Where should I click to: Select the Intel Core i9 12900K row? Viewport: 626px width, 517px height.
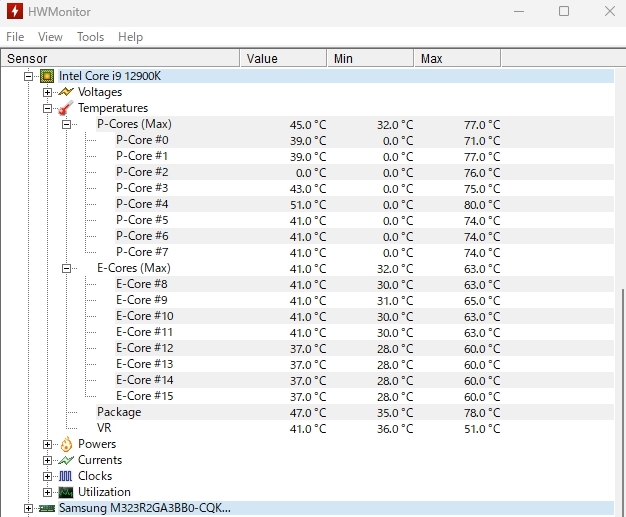(x=336, y=76)
